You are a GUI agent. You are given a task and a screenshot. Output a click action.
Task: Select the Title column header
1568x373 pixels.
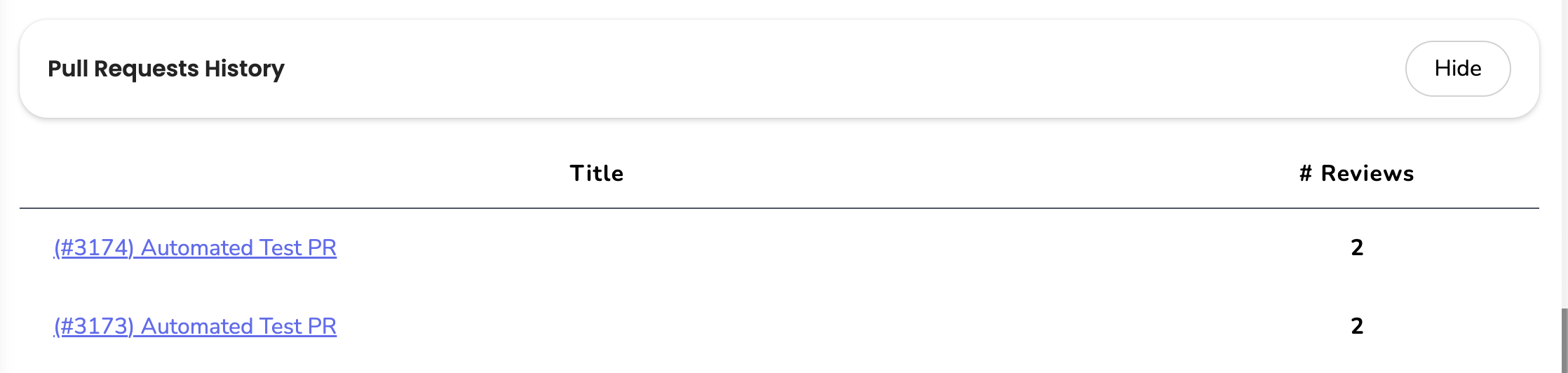(596, 173)
